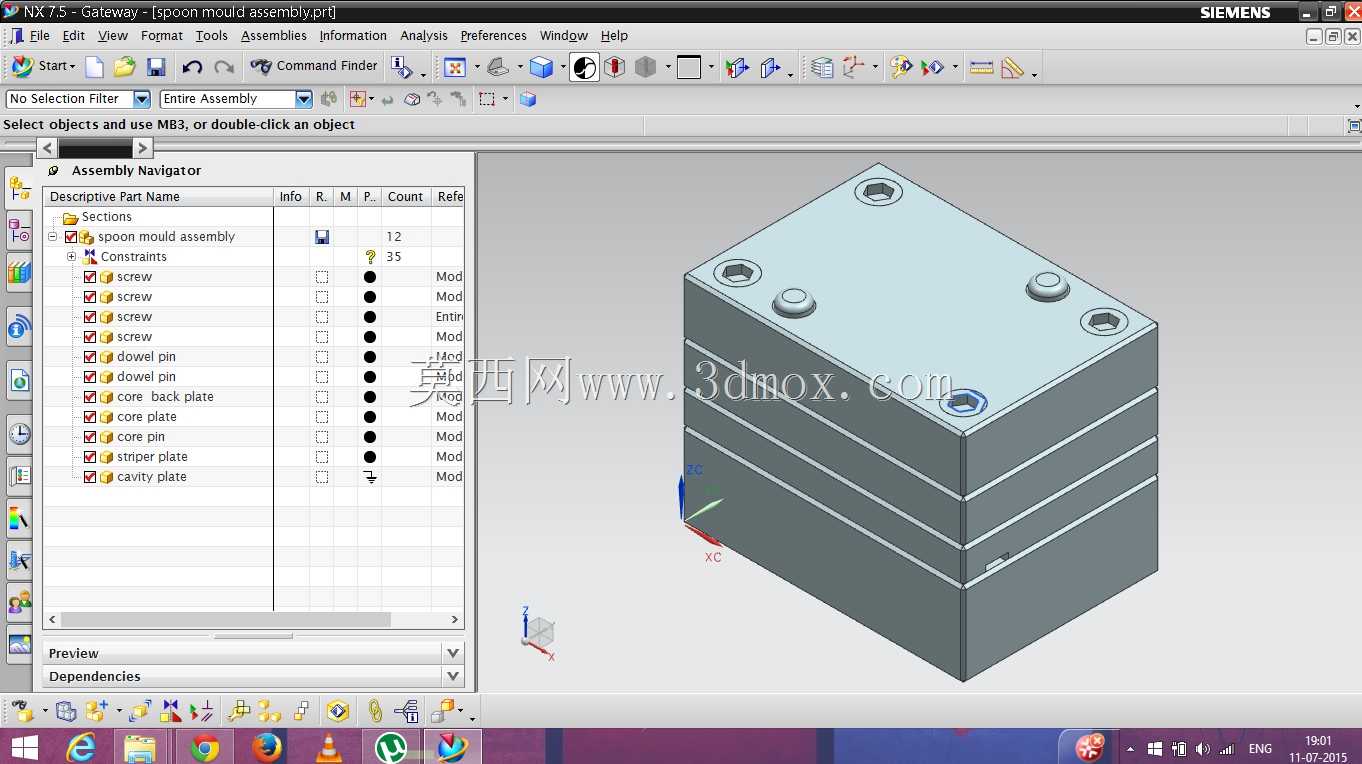Click the Count column header
This screenshot has height=764, width=1362.
[406, 197]
